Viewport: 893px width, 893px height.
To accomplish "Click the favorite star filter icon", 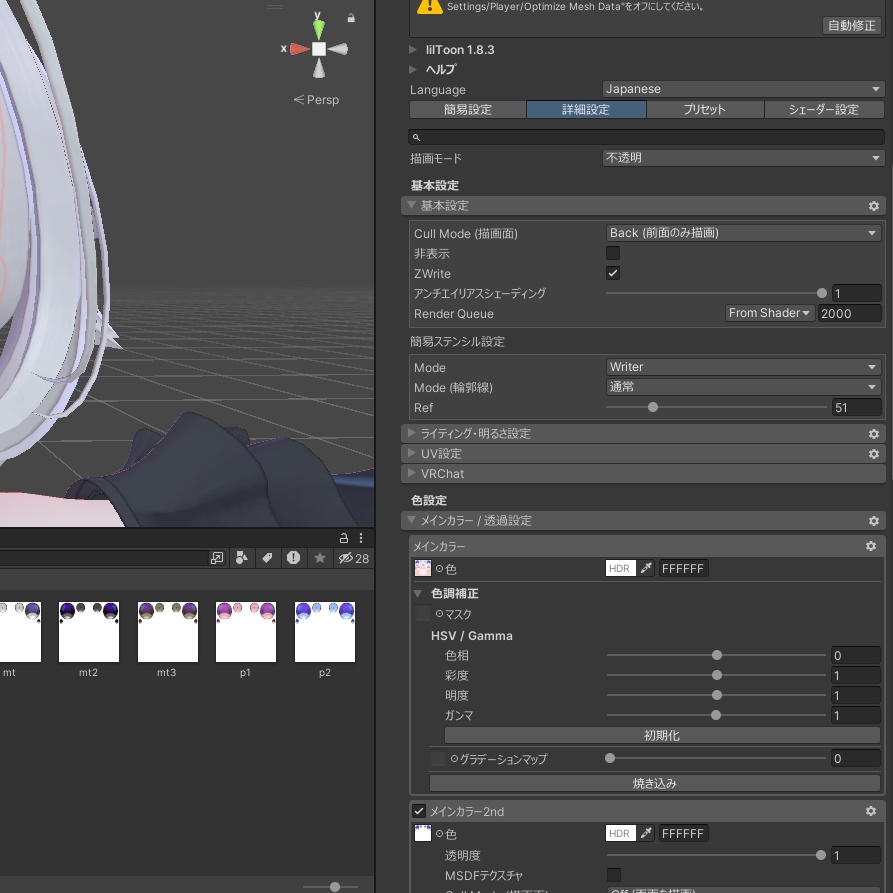I will tap(321, 558).
